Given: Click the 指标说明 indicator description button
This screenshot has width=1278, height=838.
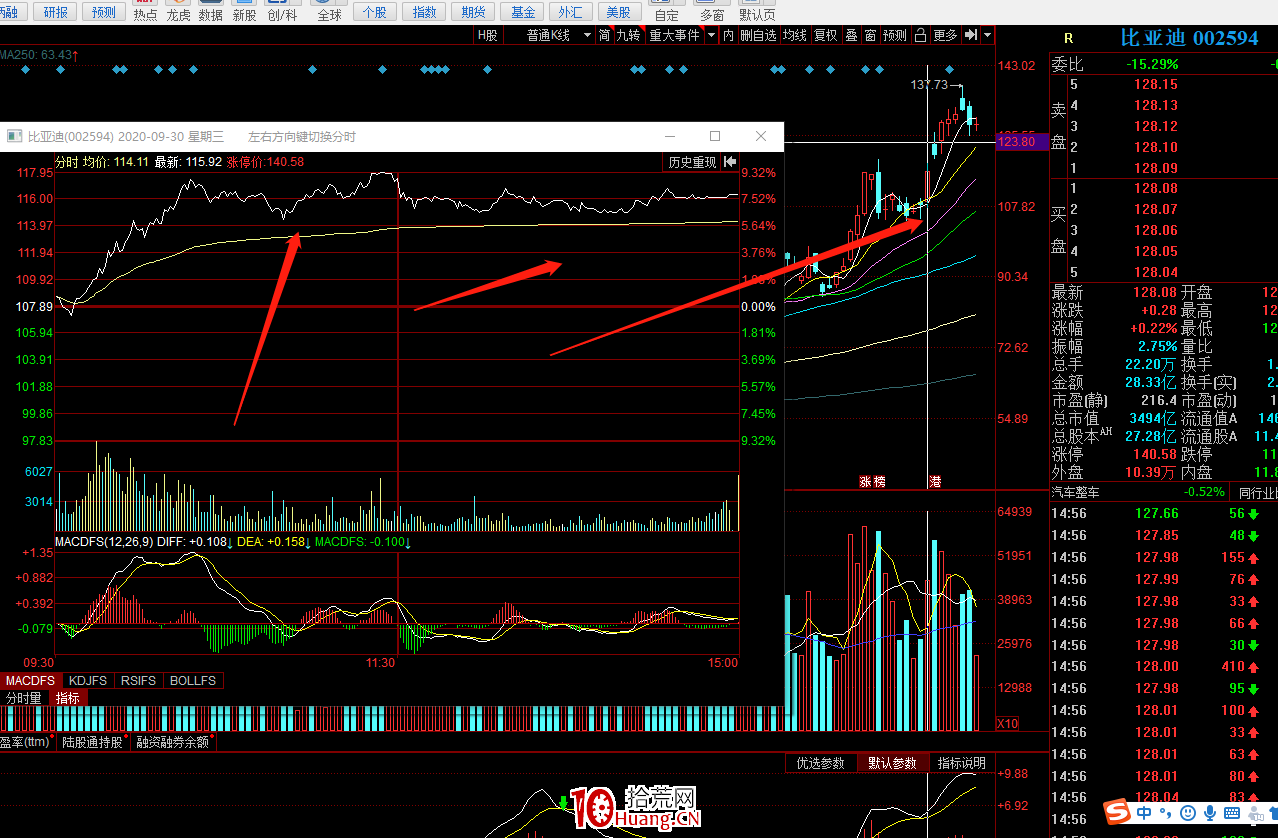Looking at the screenshot, I should pyautogui.click(x=962, y=763).
